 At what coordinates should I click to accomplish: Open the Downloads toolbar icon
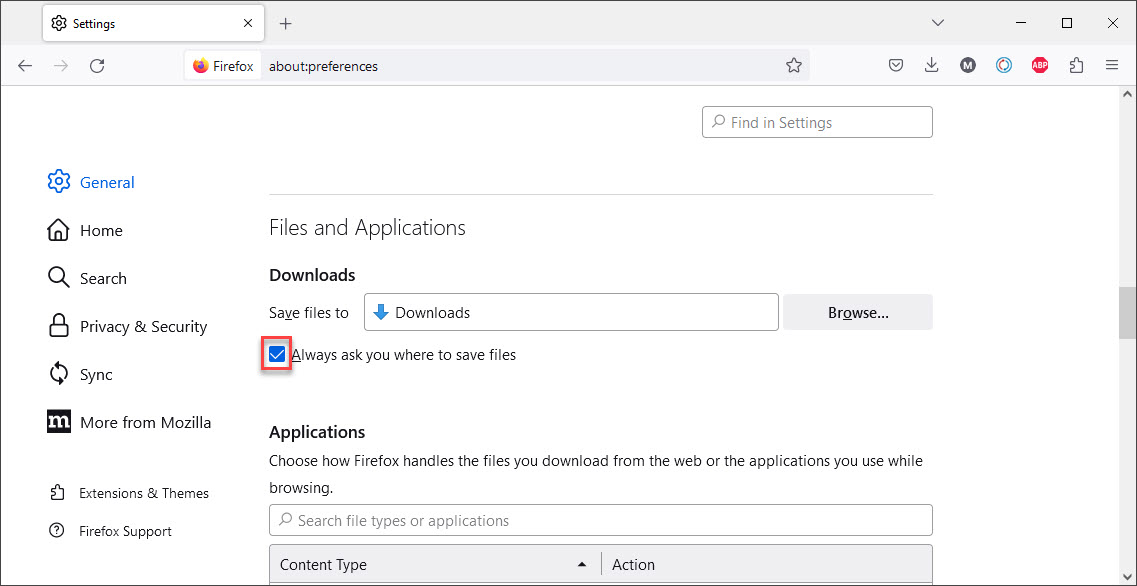click(x=932, y=66)
